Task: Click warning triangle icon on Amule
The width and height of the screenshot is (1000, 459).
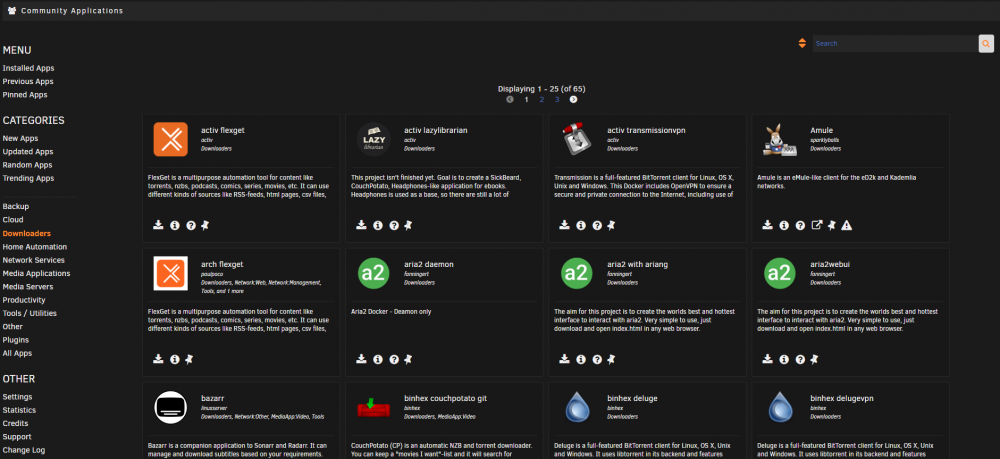Action: tap(846, 225)
